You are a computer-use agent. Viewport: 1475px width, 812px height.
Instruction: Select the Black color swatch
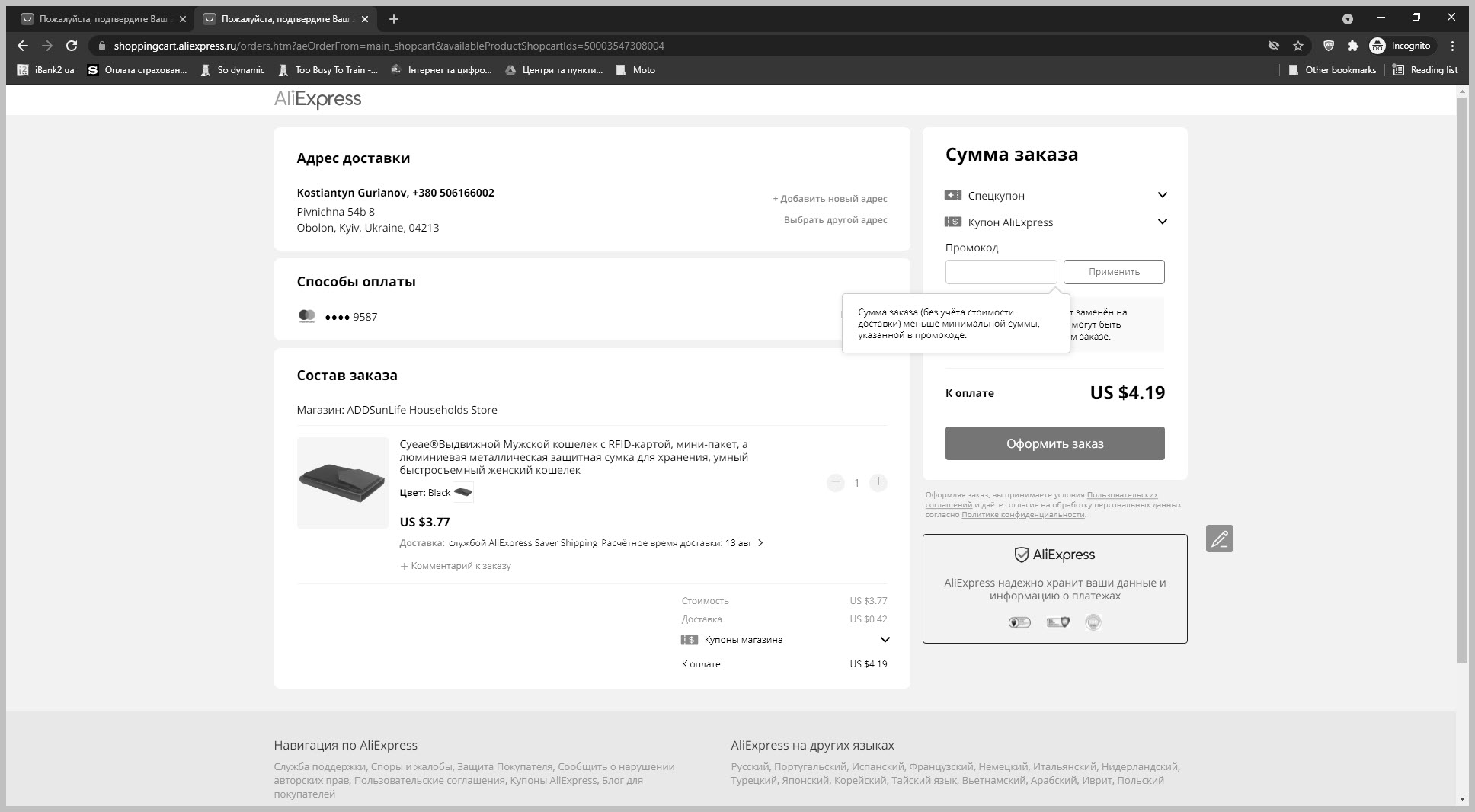(x=463, y=493)
